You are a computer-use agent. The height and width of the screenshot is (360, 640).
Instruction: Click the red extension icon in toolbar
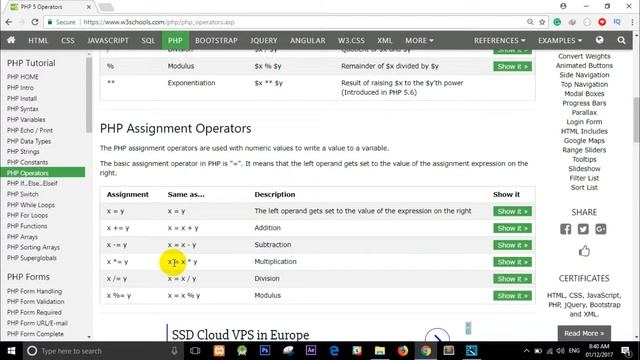(x=602, y=22)
